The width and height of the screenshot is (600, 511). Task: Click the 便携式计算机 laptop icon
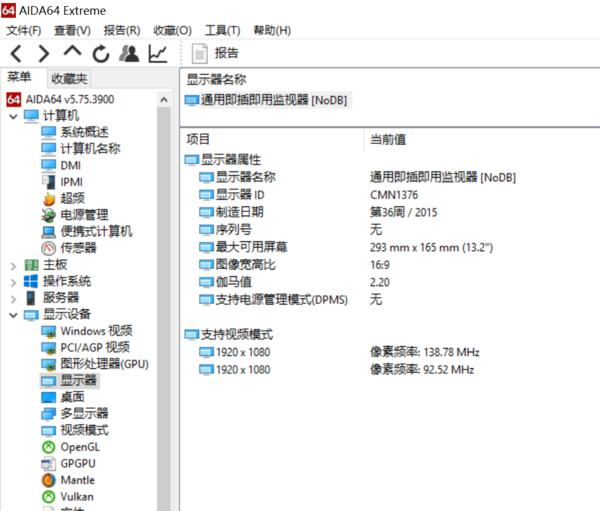(49, 232)
